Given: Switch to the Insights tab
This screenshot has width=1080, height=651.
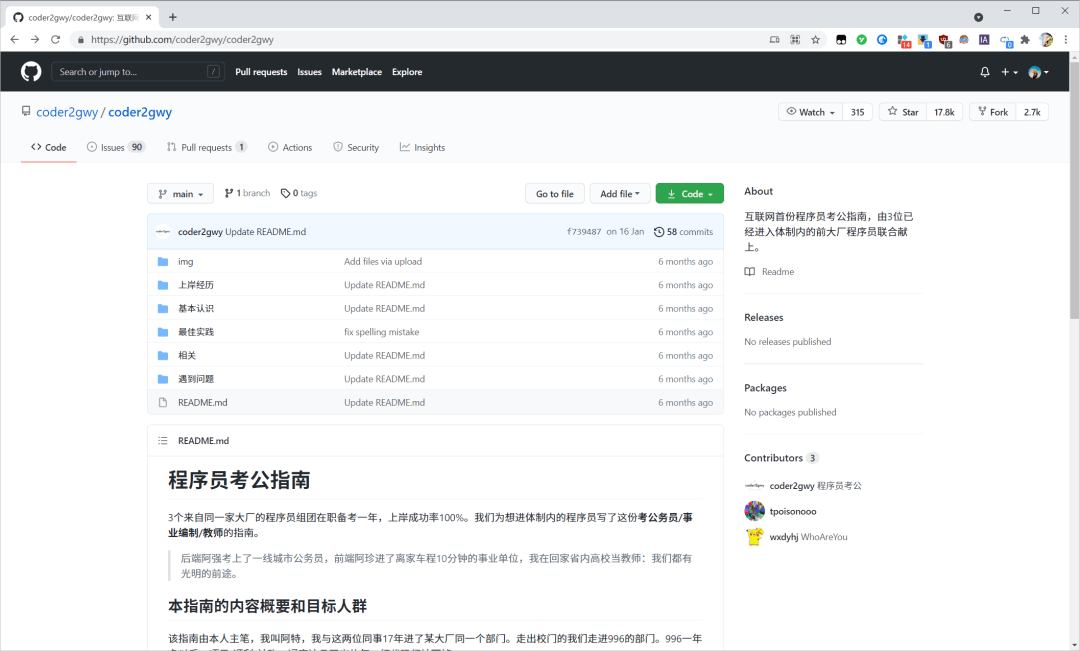Looking at the screenshot, I should 422,147.
